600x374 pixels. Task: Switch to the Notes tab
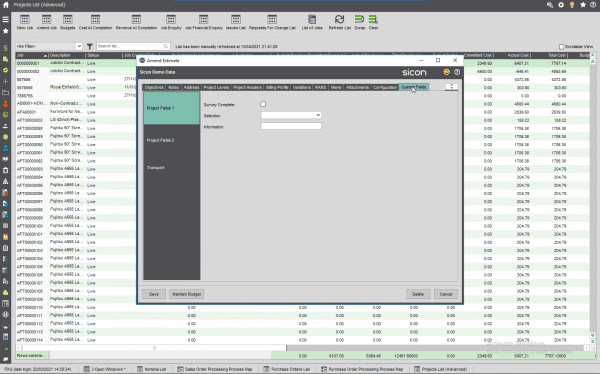[x=173, y=87]
